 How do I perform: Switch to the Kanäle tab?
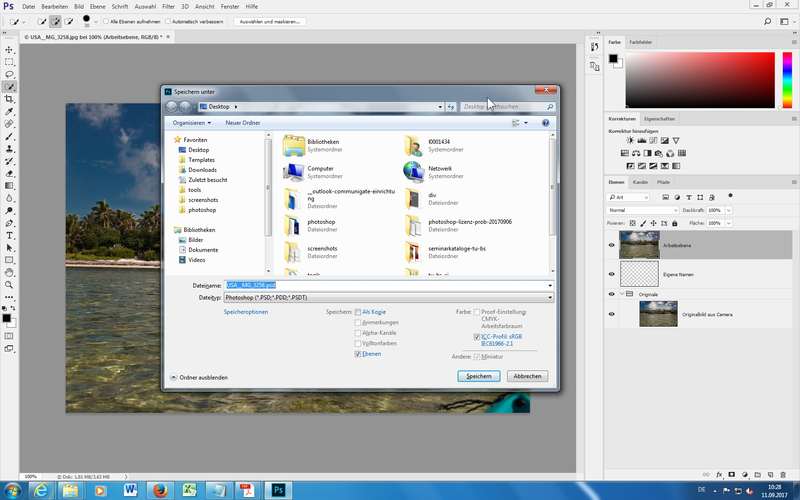pos(640,182)
